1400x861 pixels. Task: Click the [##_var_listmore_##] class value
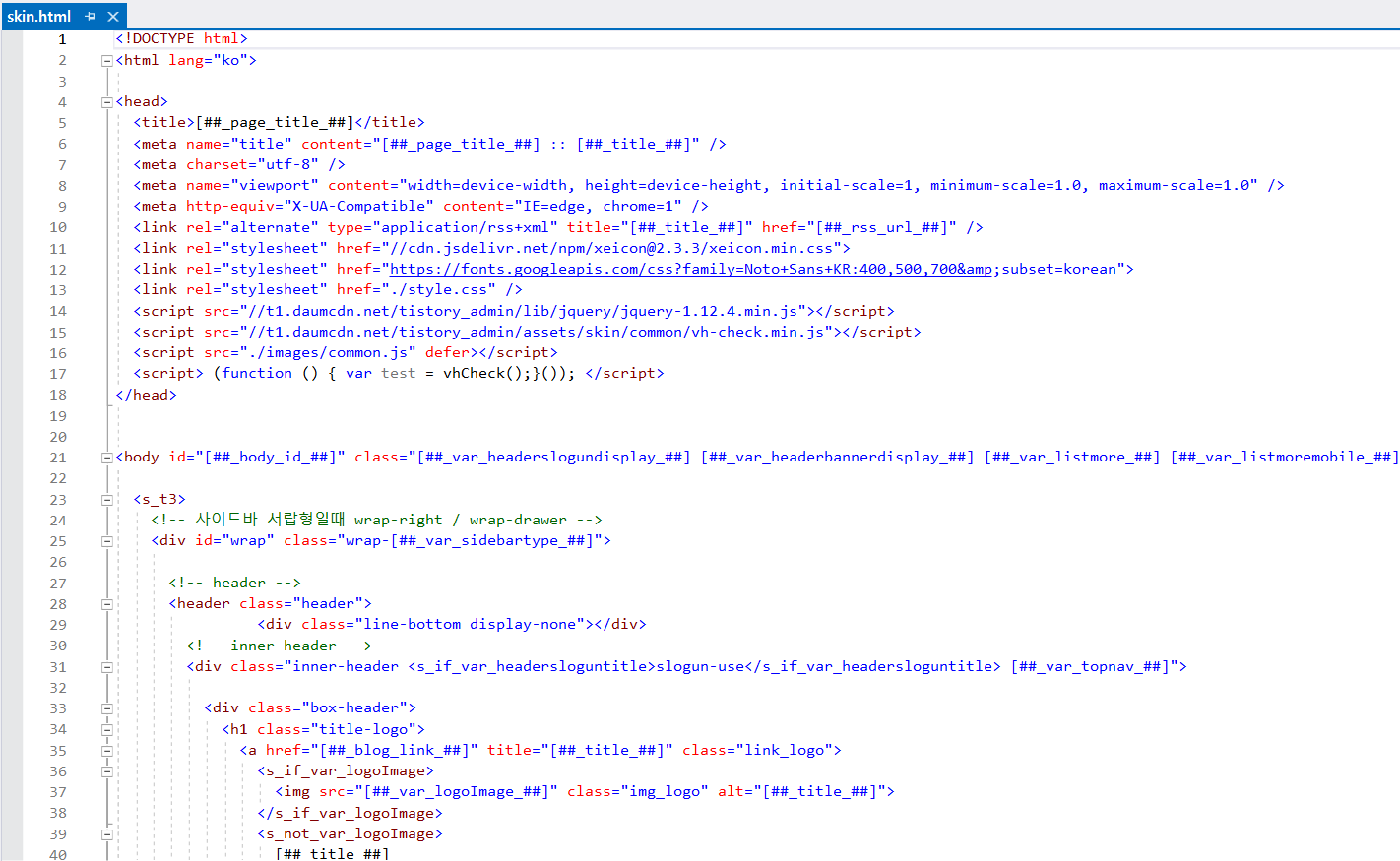1072,457
